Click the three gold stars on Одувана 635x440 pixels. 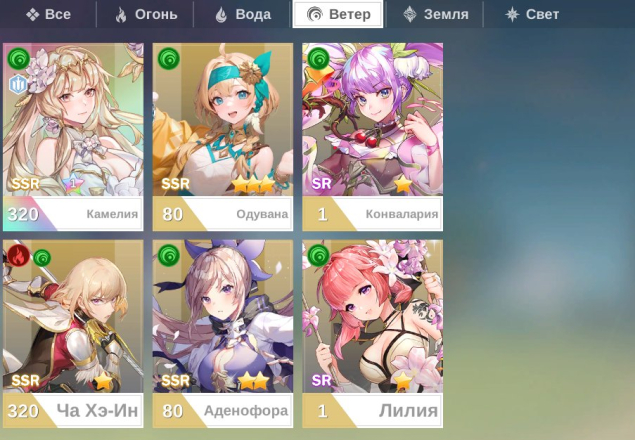254,184
